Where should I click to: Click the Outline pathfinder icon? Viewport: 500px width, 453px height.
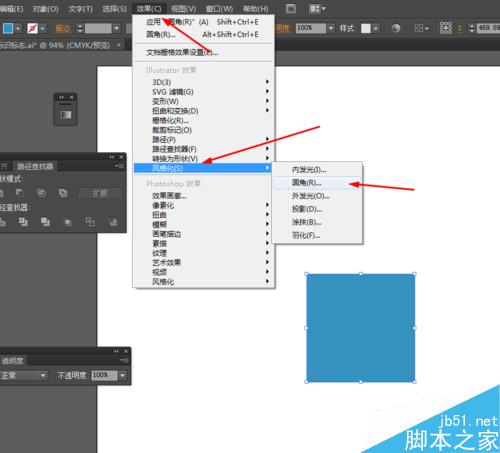click(x=90, y=222)
